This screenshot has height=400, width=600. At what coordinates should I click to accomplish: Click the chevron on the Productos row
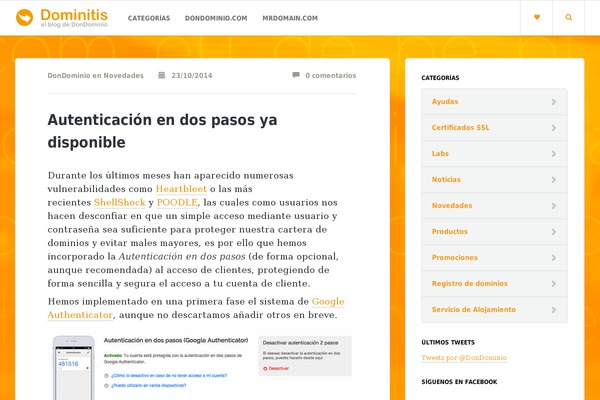[x=554, y=232]
